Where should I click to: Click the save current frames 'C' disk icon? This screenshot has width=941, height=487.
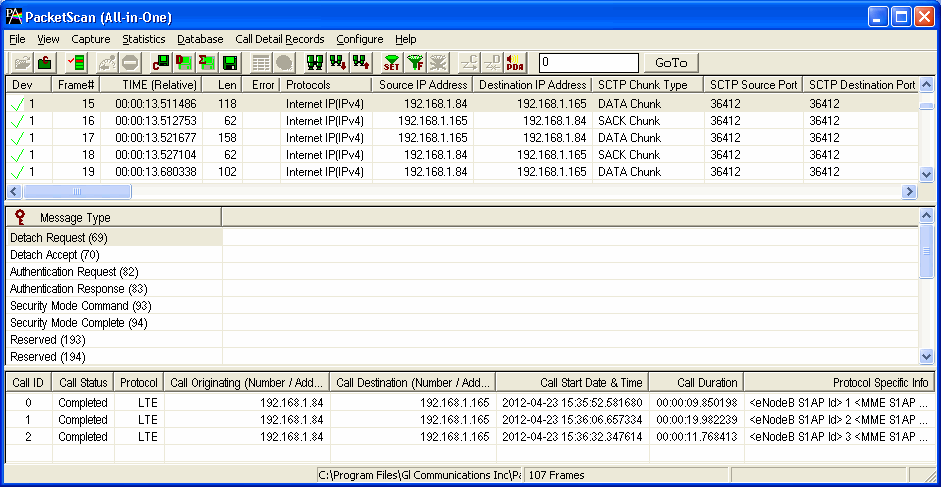(161, 62)
